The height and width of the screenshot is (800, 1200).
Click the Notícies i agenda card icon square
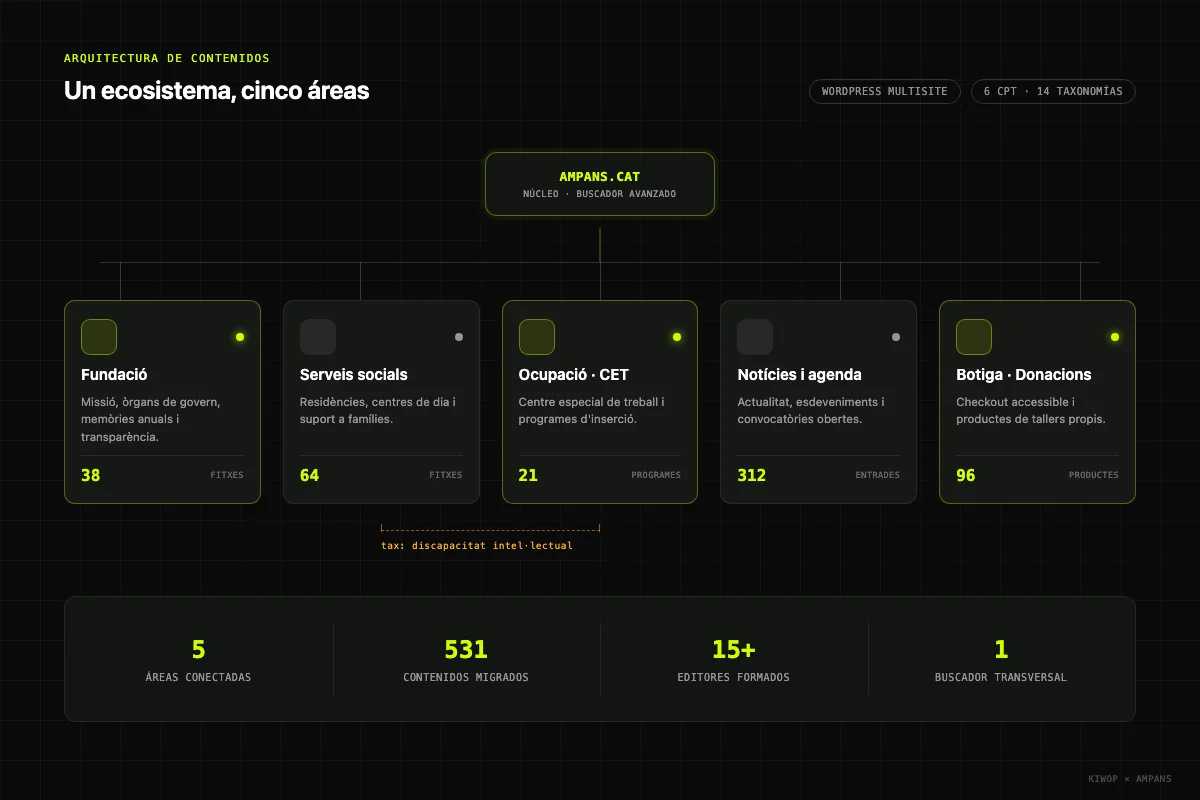click(755, 337)
